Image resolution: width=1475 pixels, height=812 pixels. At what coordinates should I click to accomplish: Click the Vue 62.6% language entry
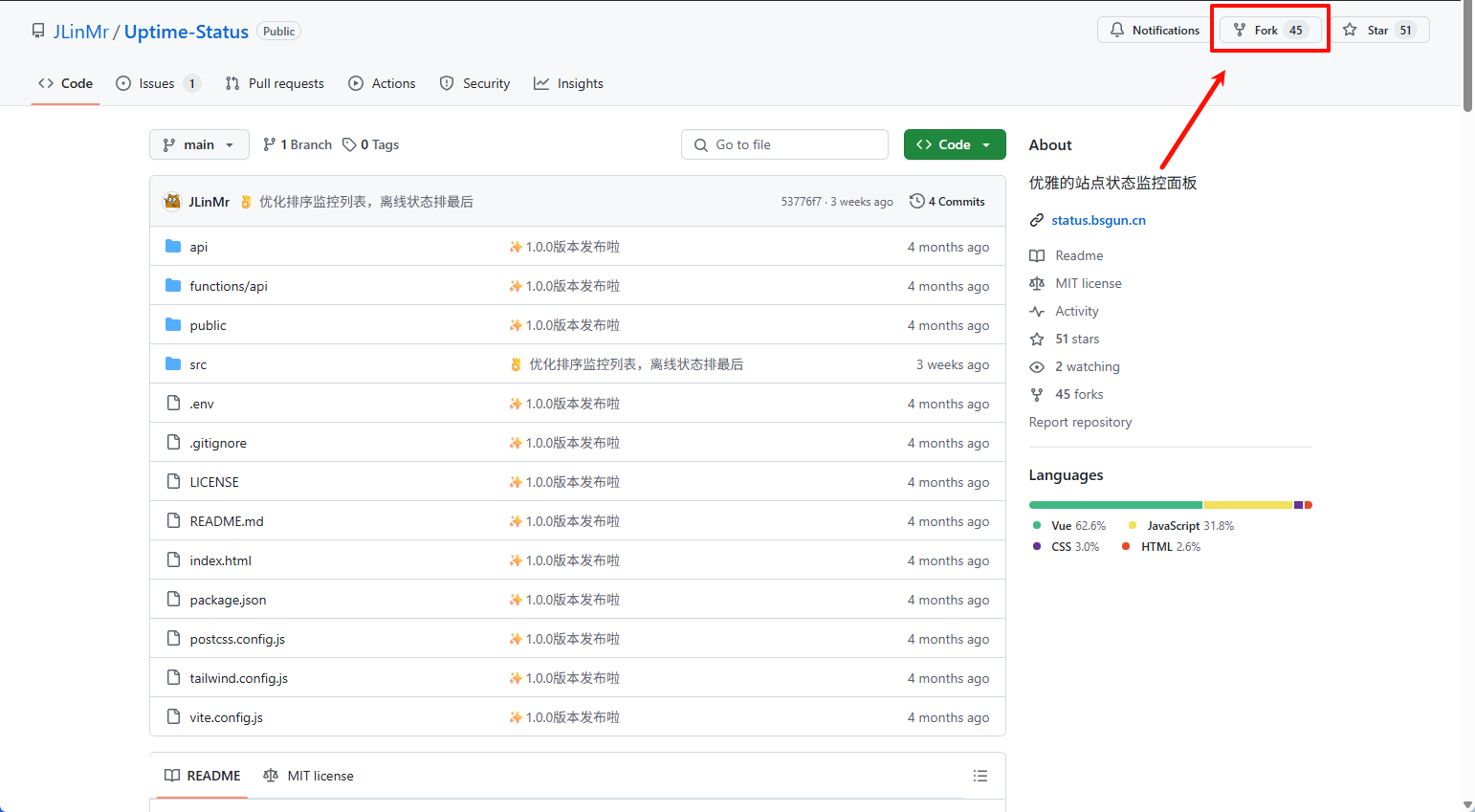tap(1068, 525)
